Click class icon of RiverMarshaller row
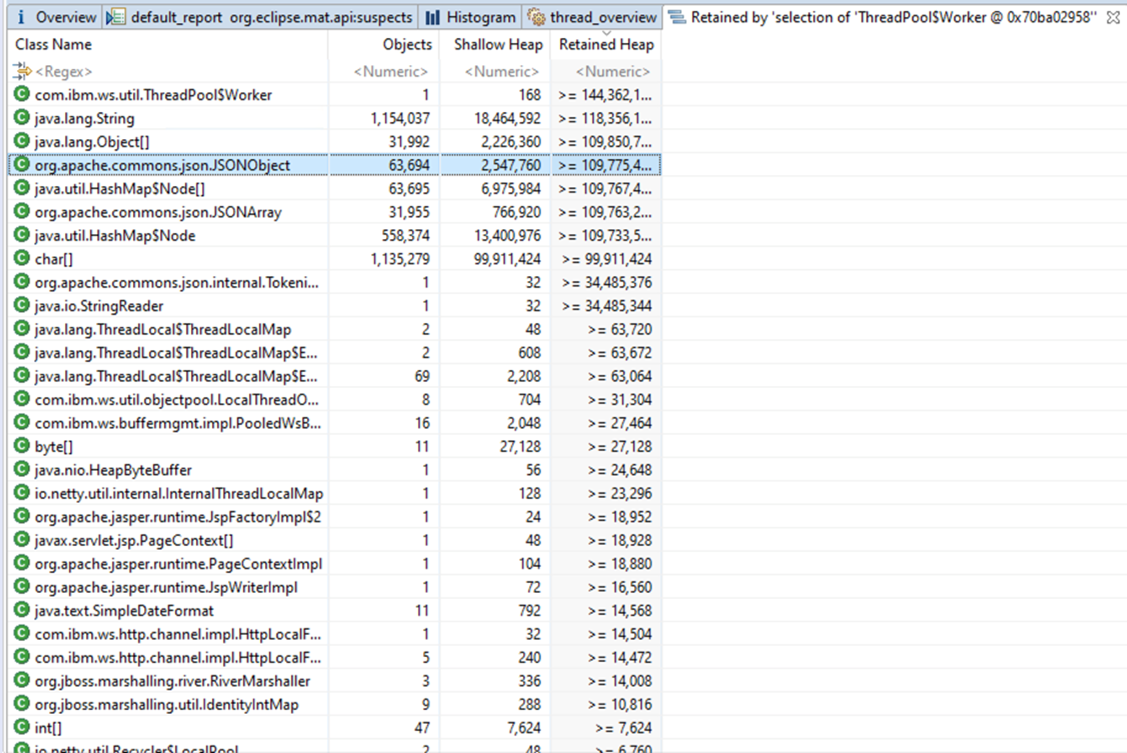This screenshot has height=753, width=1127. [22, 681]
